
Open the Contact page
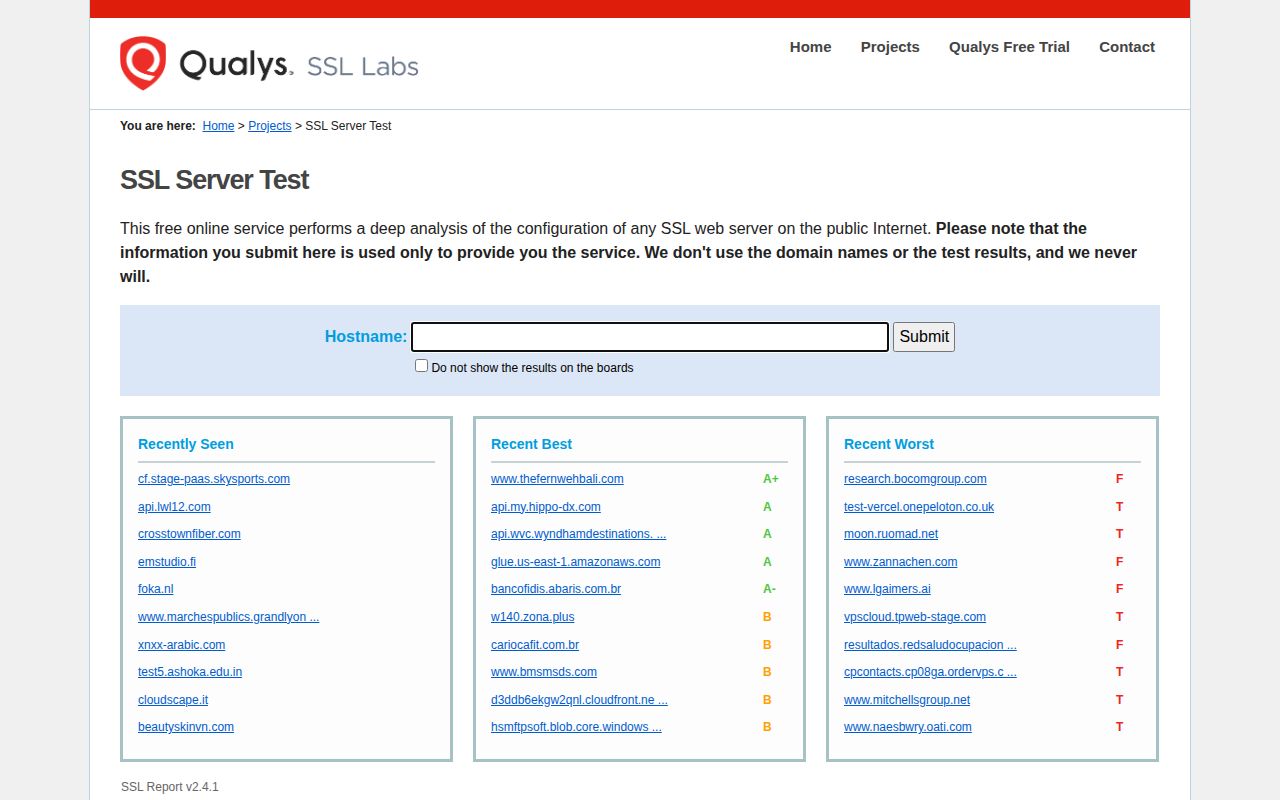tap(1127, 47)
